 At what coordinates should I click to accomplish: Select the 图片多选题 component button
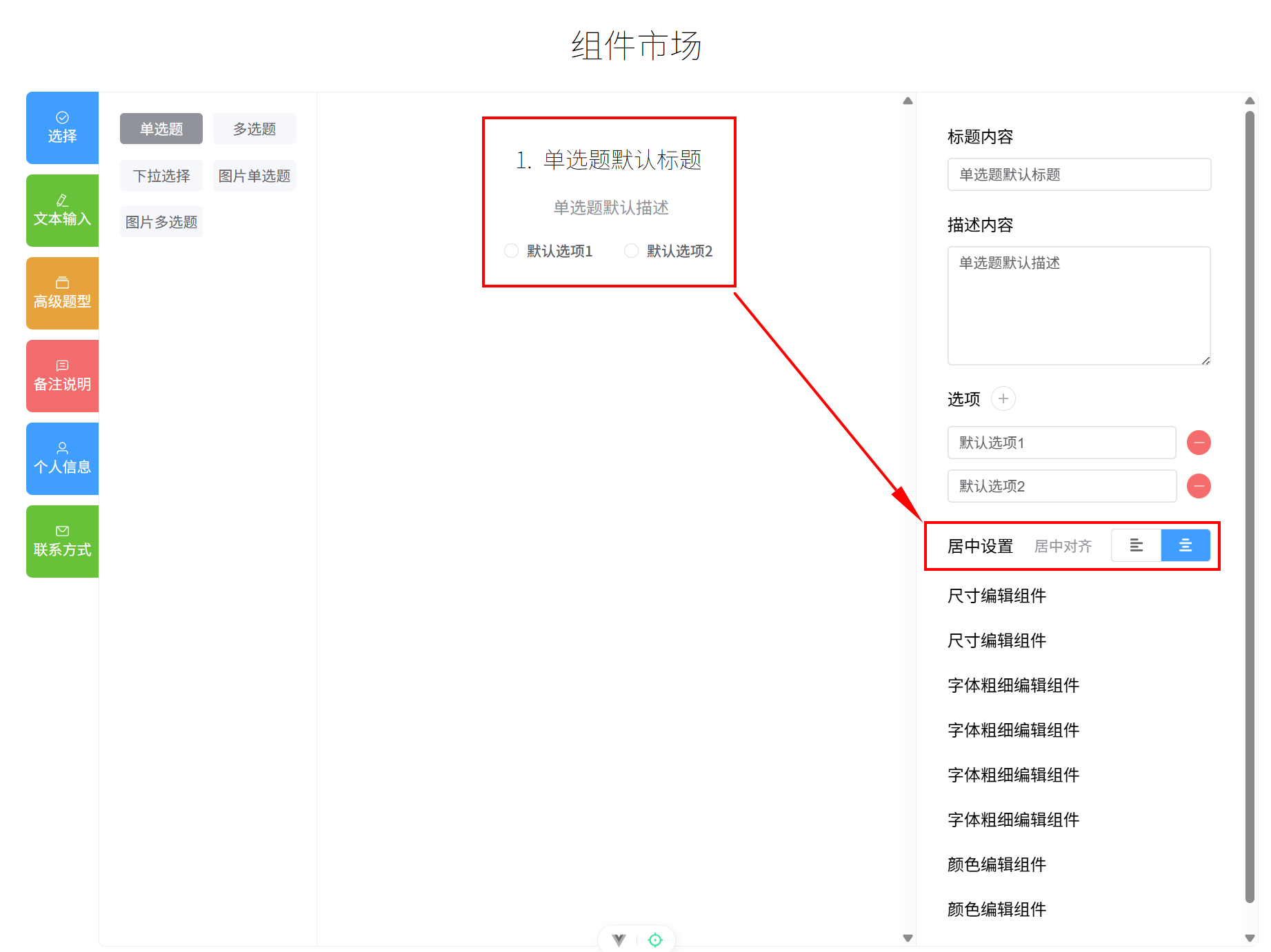coord(161,222)
